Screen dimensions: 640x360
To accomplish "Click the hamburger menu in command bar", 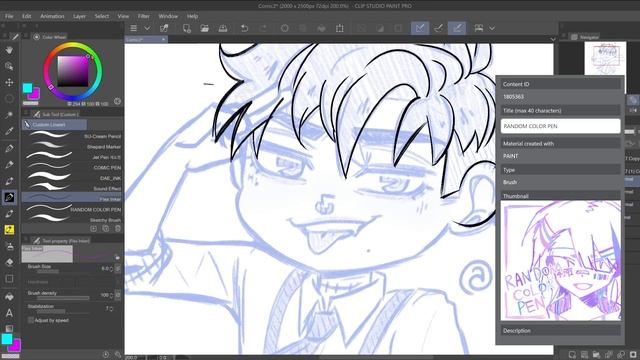I will pyautogui.click(x=133, y=28).
